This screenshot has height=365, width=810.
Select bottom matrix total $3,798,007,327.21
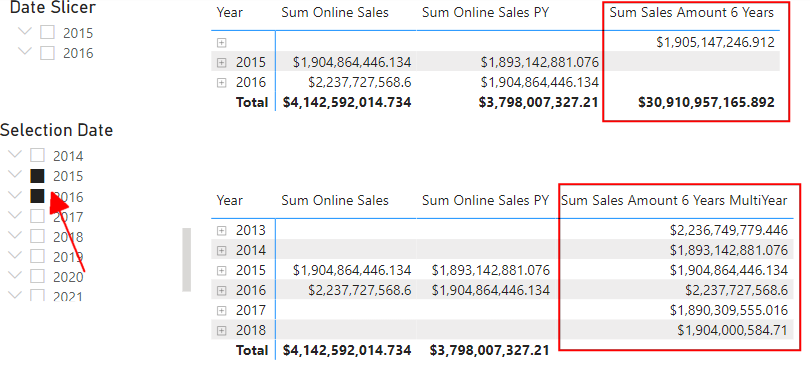coord(489,351)
